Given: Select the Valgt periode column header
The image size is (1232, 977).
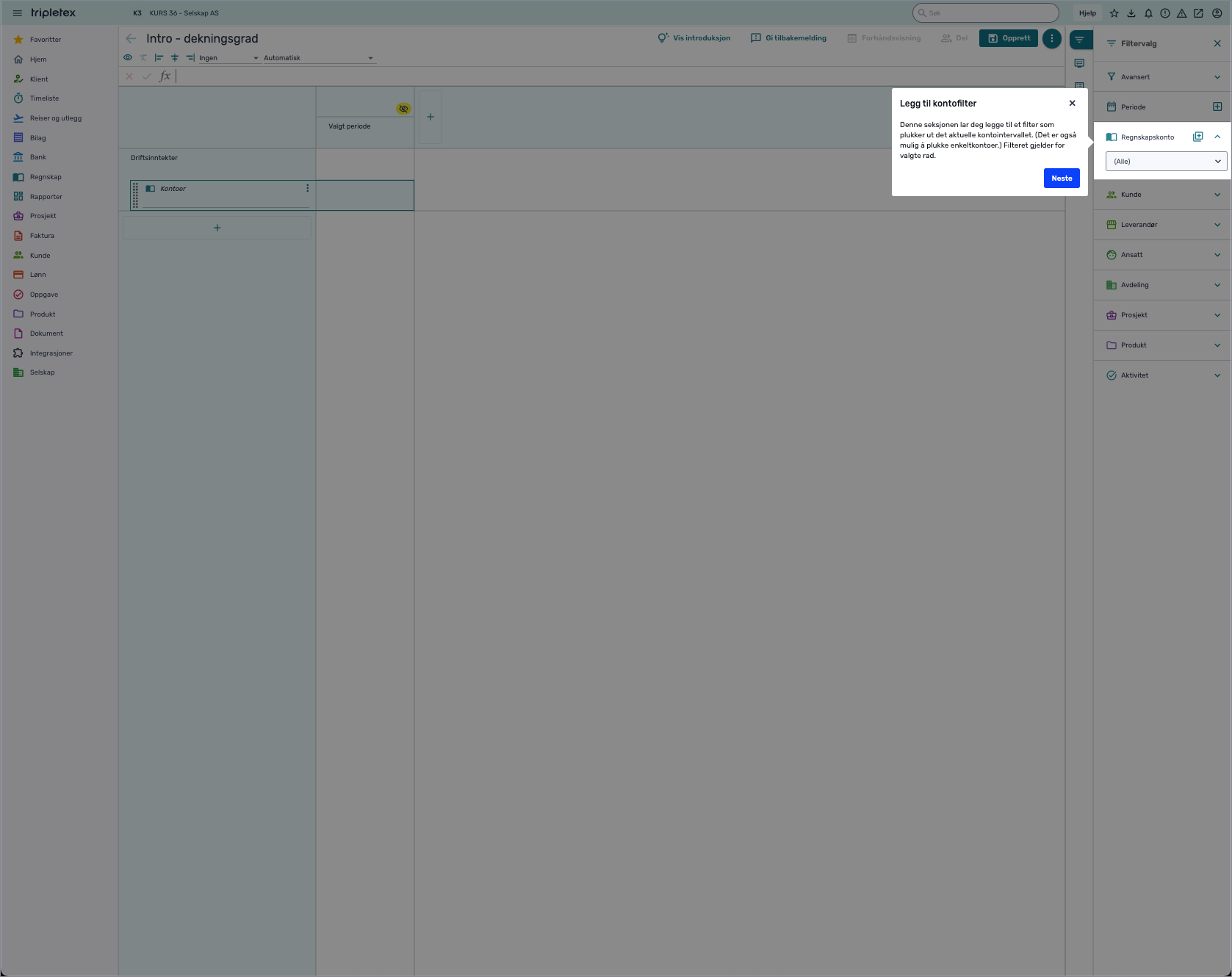Looking at the screenshot, I should [350, 126].
